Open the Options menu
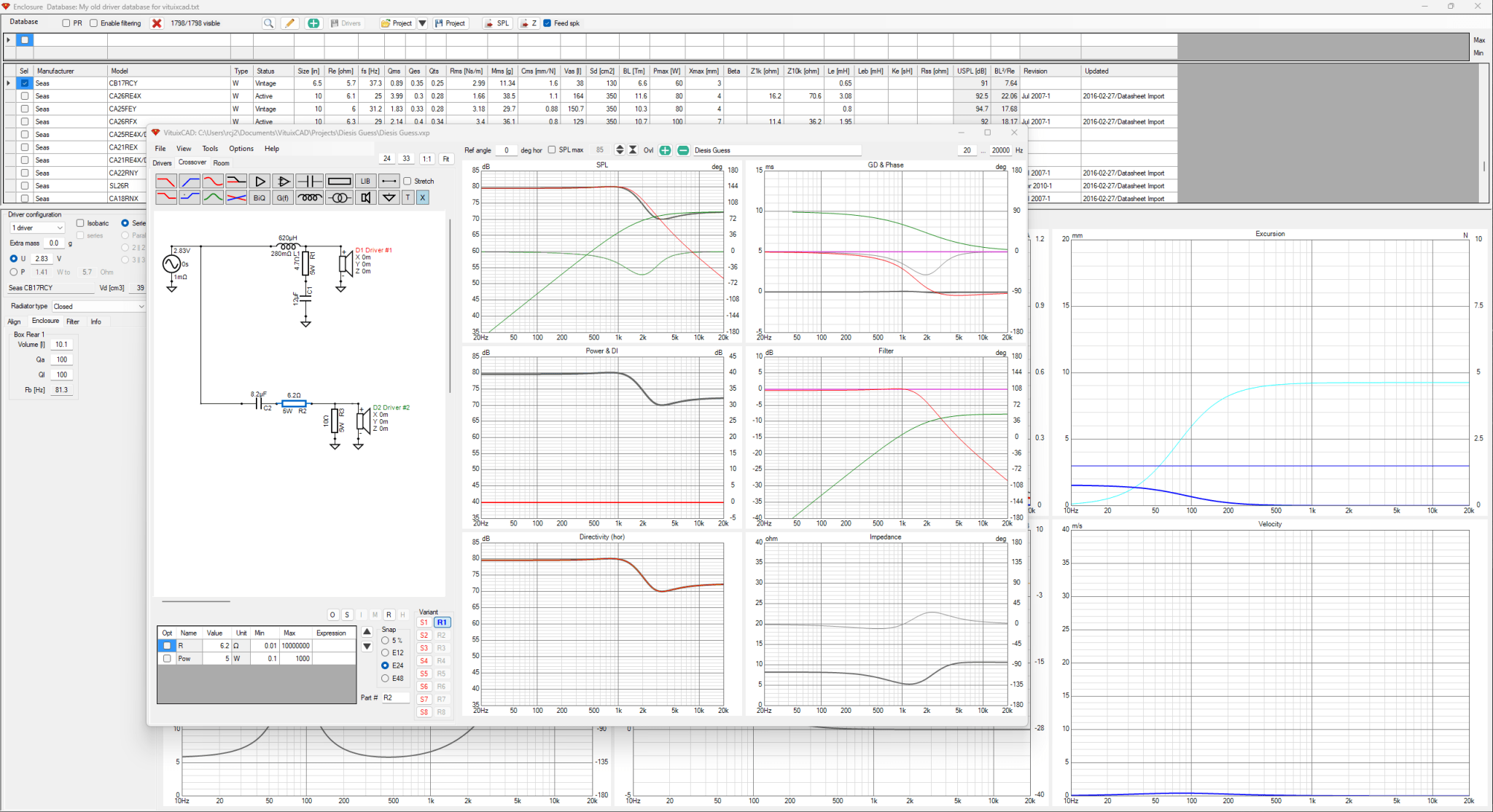Image resolution: width=1493 pixels, height=812 pixels. (241, 149)
